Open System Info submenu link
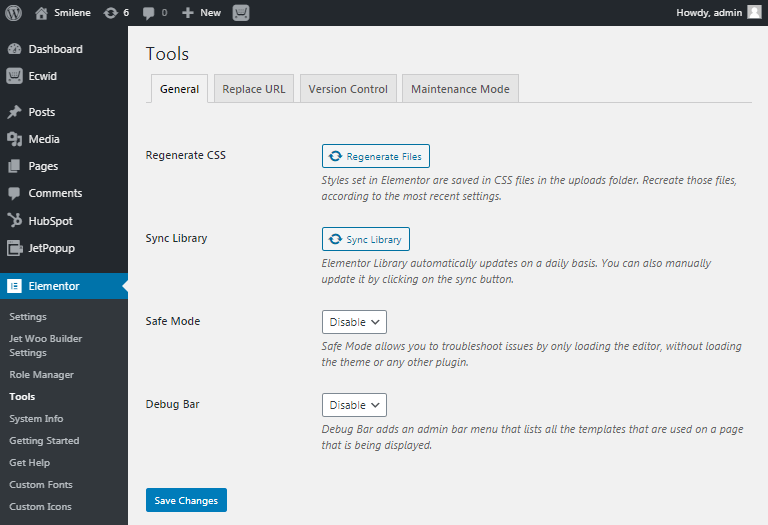This screenshot has height=525, width=768. tap(36, 419)
